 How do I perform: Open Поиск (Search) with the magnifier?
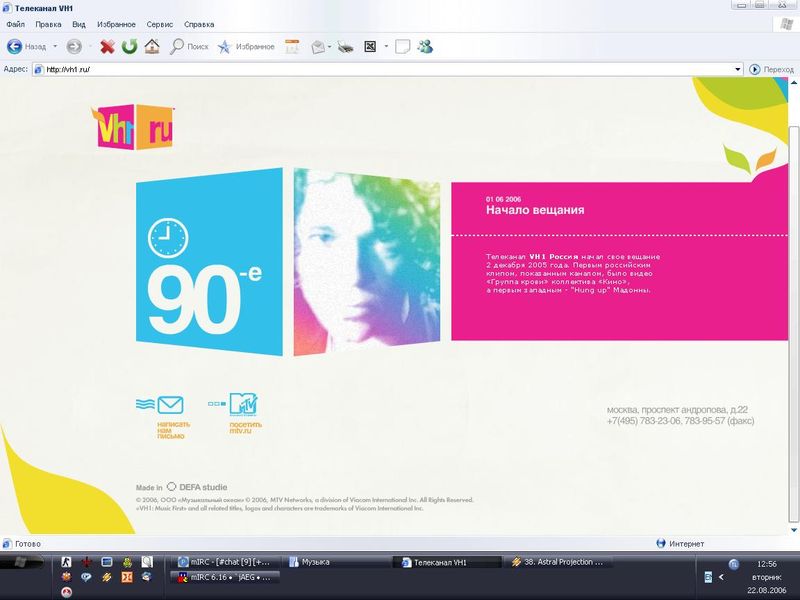[x=189, y=47]
